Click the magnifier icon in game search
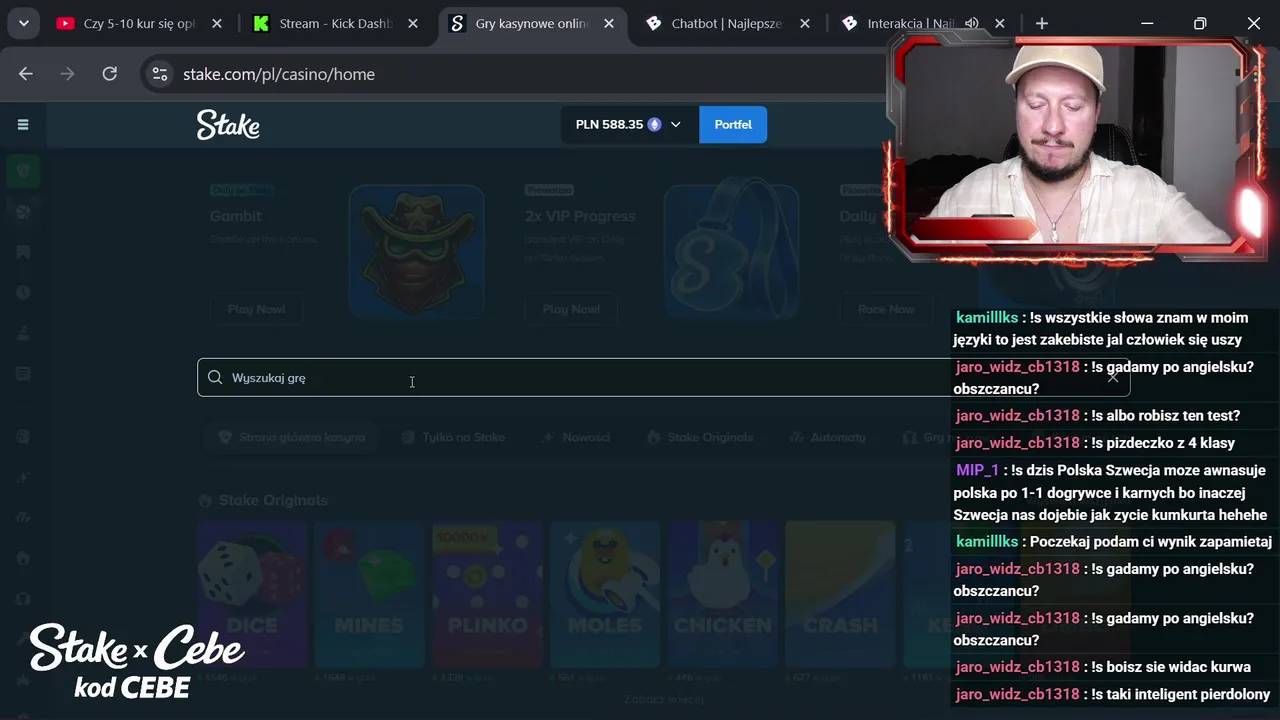This screenshot has width=1280, height=720. coord(215,378)
